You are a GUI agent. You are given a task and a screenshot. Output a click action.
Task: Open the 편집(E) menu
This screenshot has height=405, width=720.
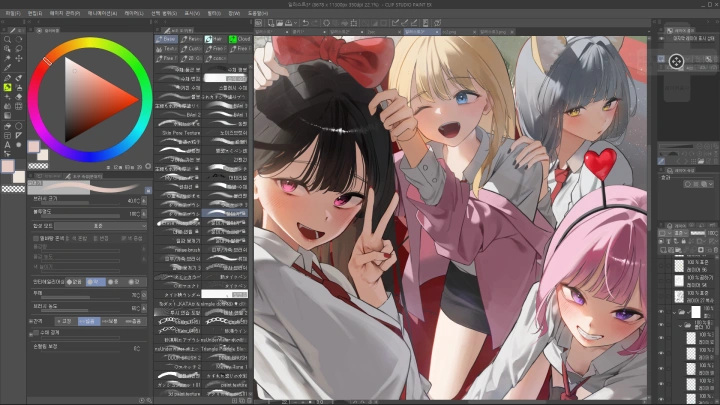tap(35, 13)
